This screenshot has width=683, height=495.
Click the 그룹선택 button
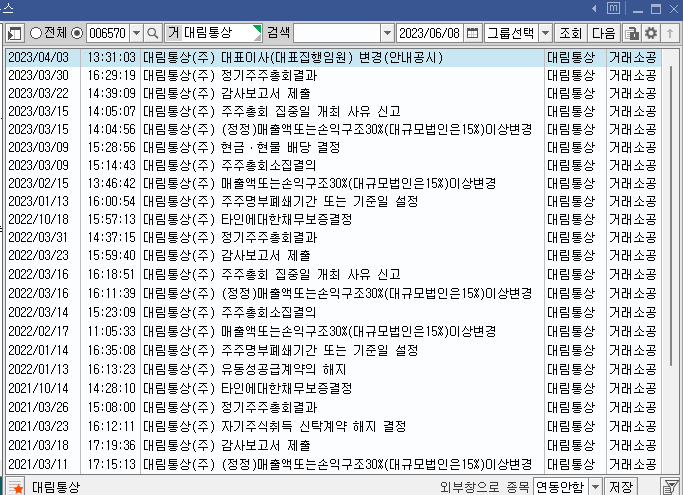511,33
